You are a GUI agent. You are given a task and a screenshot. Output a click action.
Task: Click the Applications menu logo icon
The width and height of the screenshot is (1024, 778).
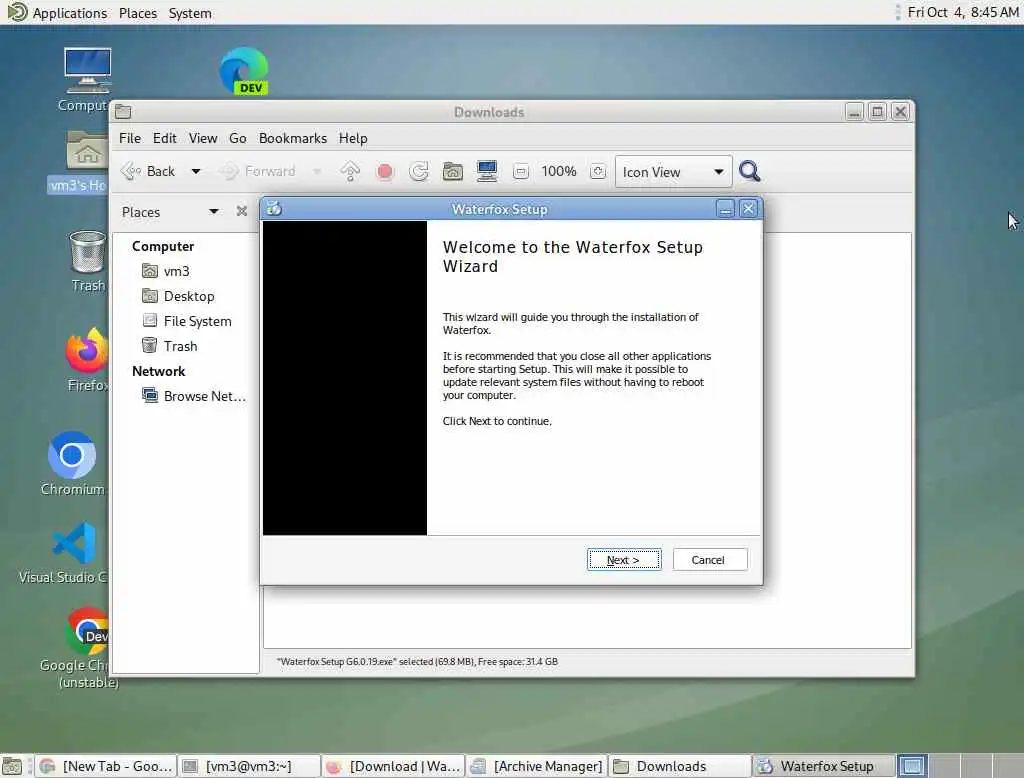tap(17, 12)
